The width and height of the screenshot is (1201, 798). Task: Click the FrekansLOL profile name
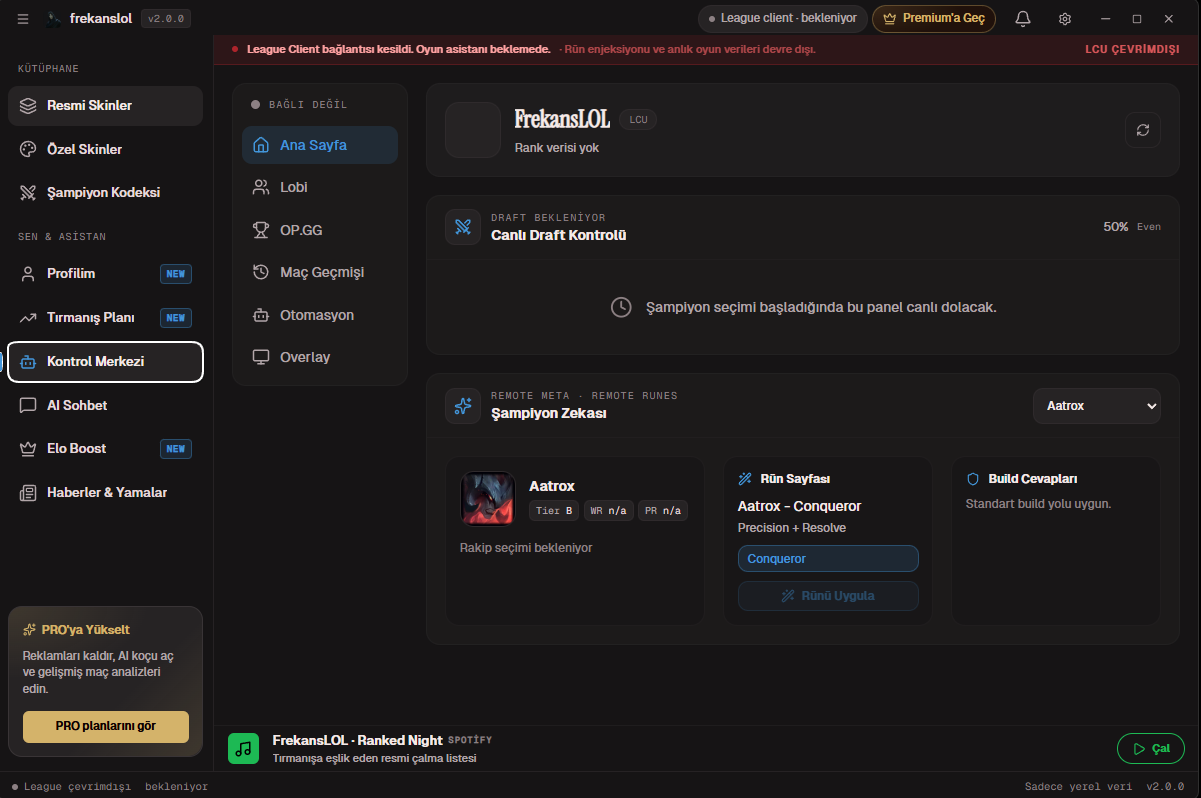coord(562,119)
